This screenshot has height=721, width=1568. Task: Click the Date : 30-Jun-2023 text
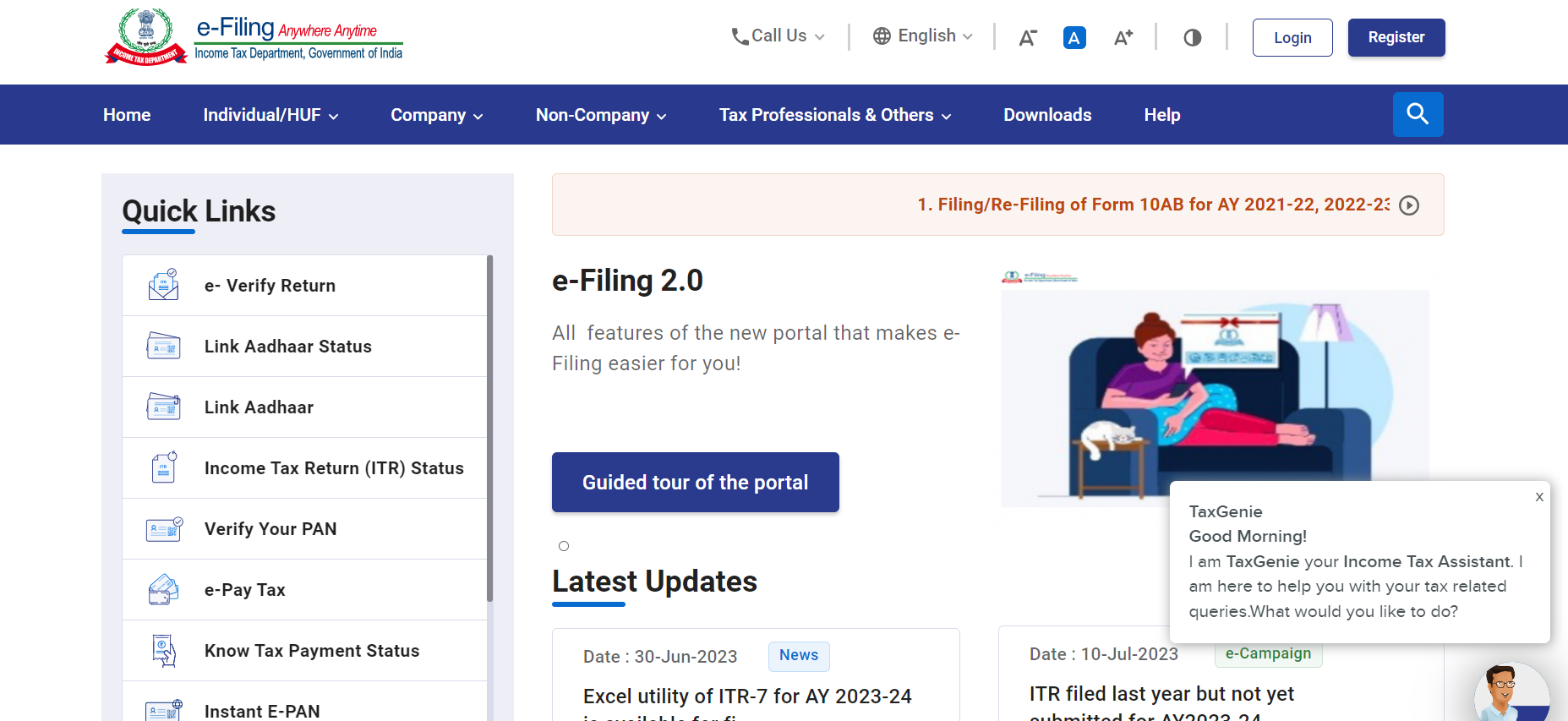tap(660, 657)
